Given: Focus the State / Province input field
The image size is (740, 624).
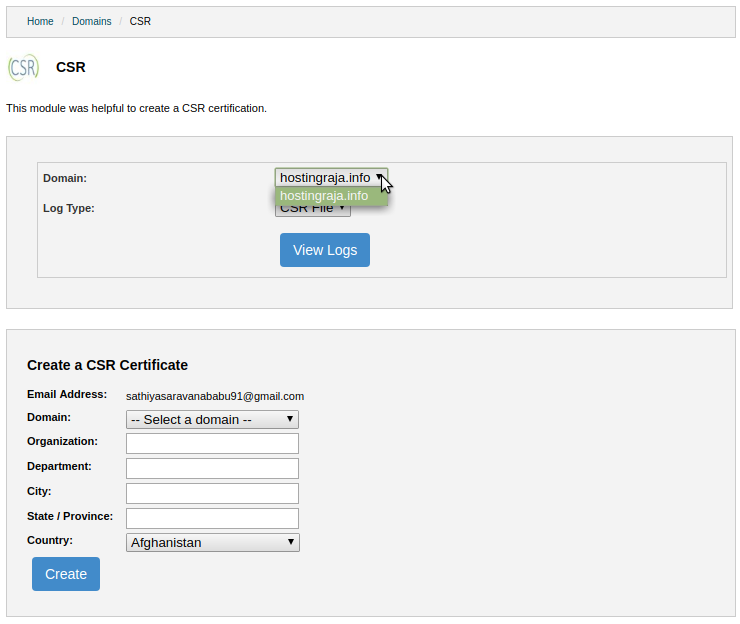Looking at the screenshot, I should pos(212,518).
